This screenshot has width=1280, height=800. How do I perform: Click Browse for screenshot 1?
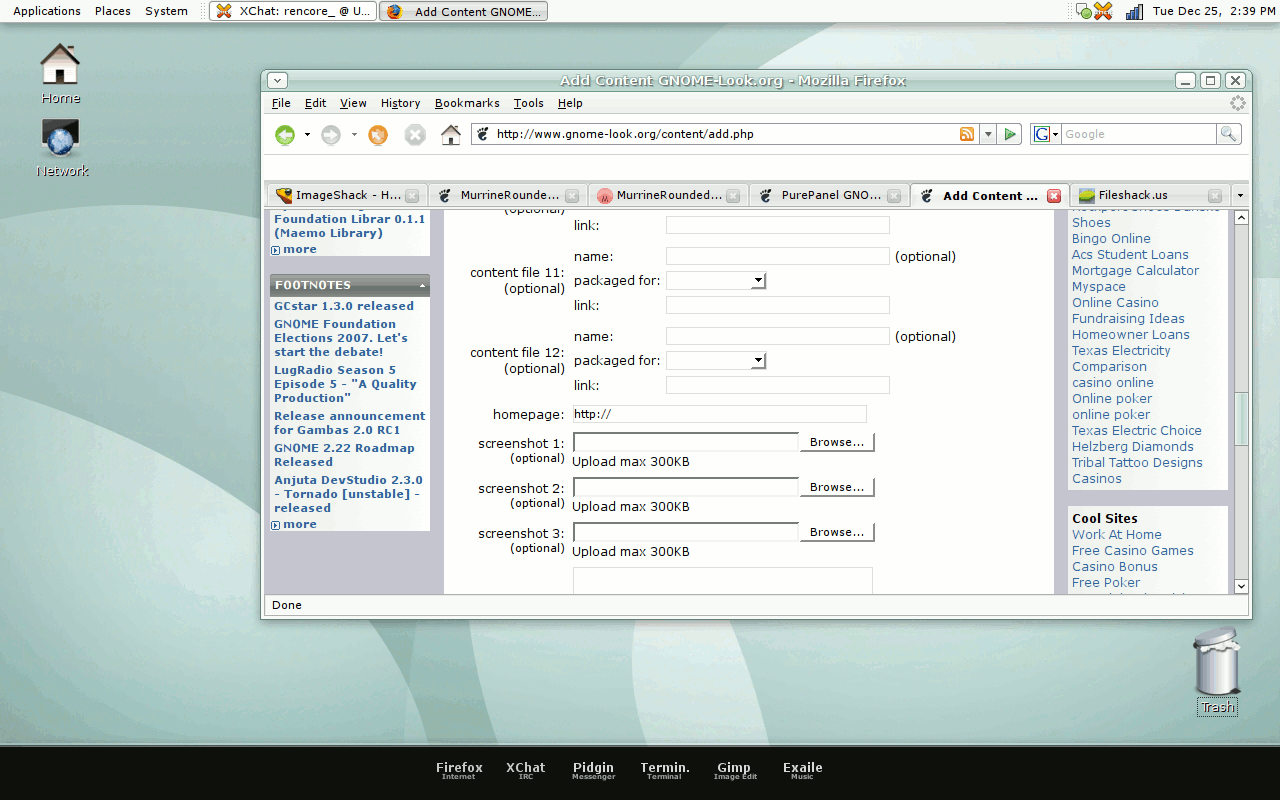click(837, 442)
